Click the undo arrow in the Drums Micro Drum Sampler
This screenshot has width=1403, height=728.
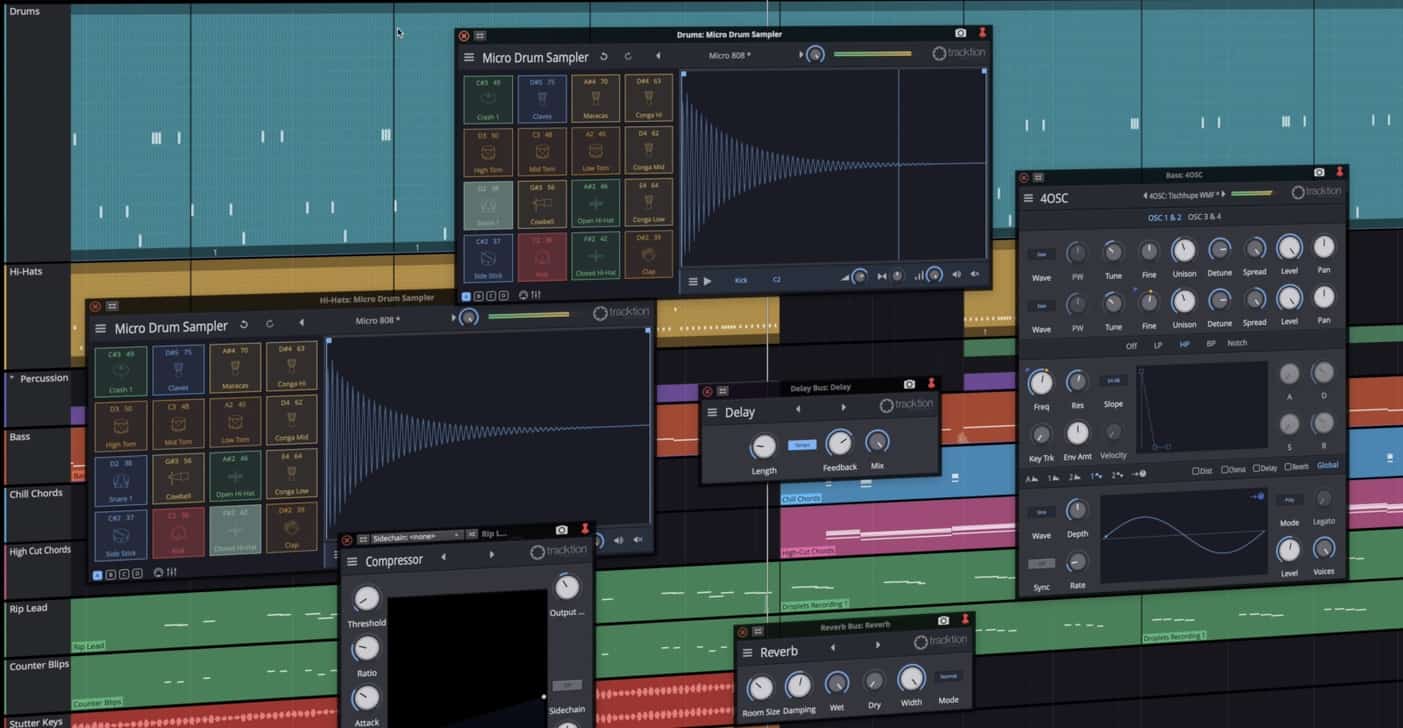point(604,57)
